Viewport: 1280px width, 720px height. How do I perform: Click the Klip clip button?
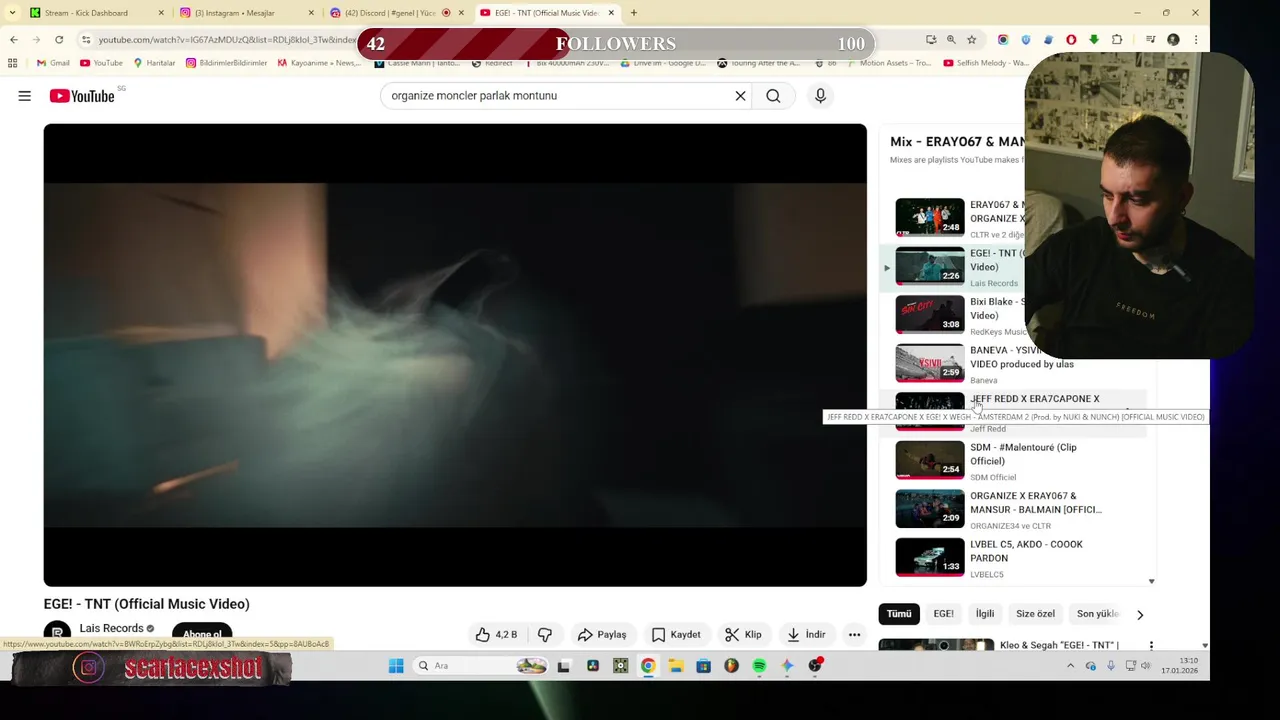(x=743, y=634)
